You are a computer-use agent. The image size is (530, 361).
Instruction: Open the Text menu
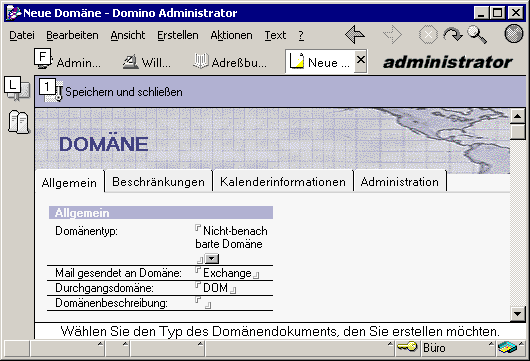[275, 35]
